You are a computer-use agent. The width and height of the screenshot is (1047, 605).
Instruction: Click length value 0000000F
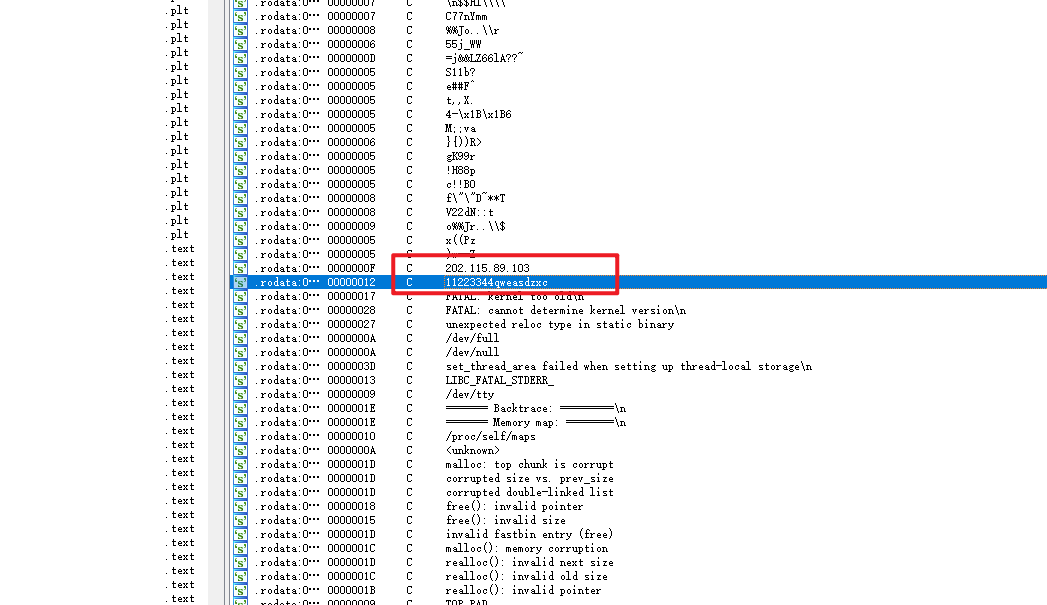(351, 268)
